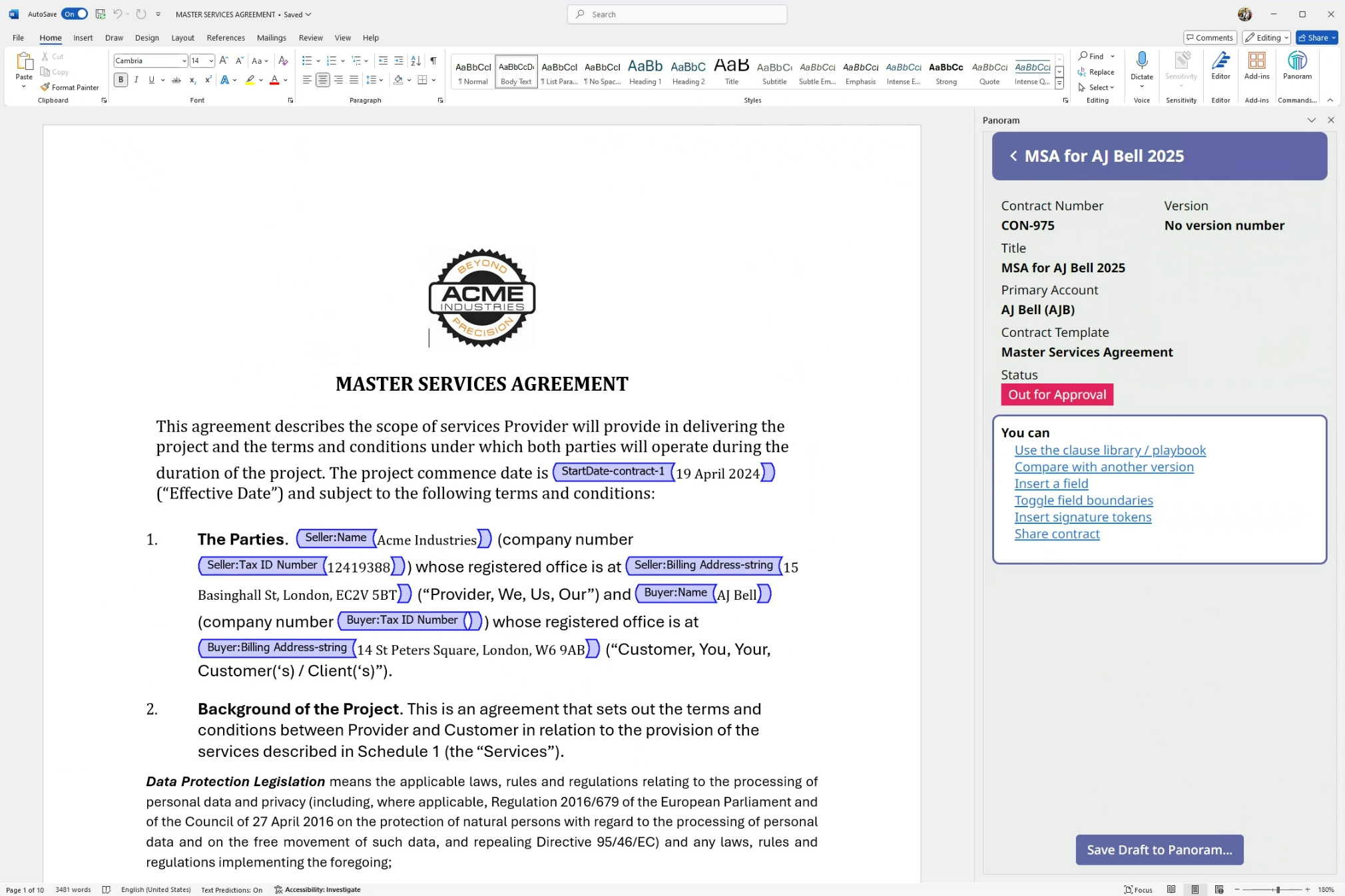Adjust the zoom slider handle
1345x896 pixels.
point(1278,889)
